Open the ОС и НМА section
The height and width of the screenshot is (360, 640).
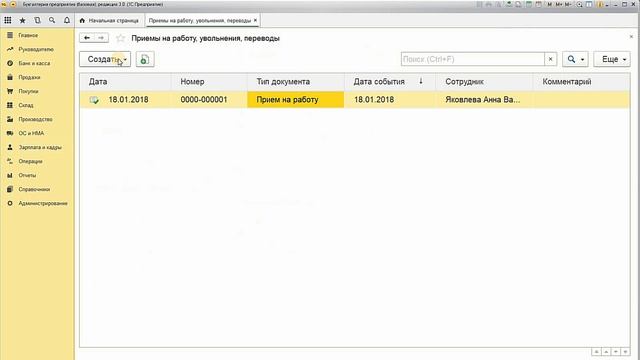pos(31,133)
